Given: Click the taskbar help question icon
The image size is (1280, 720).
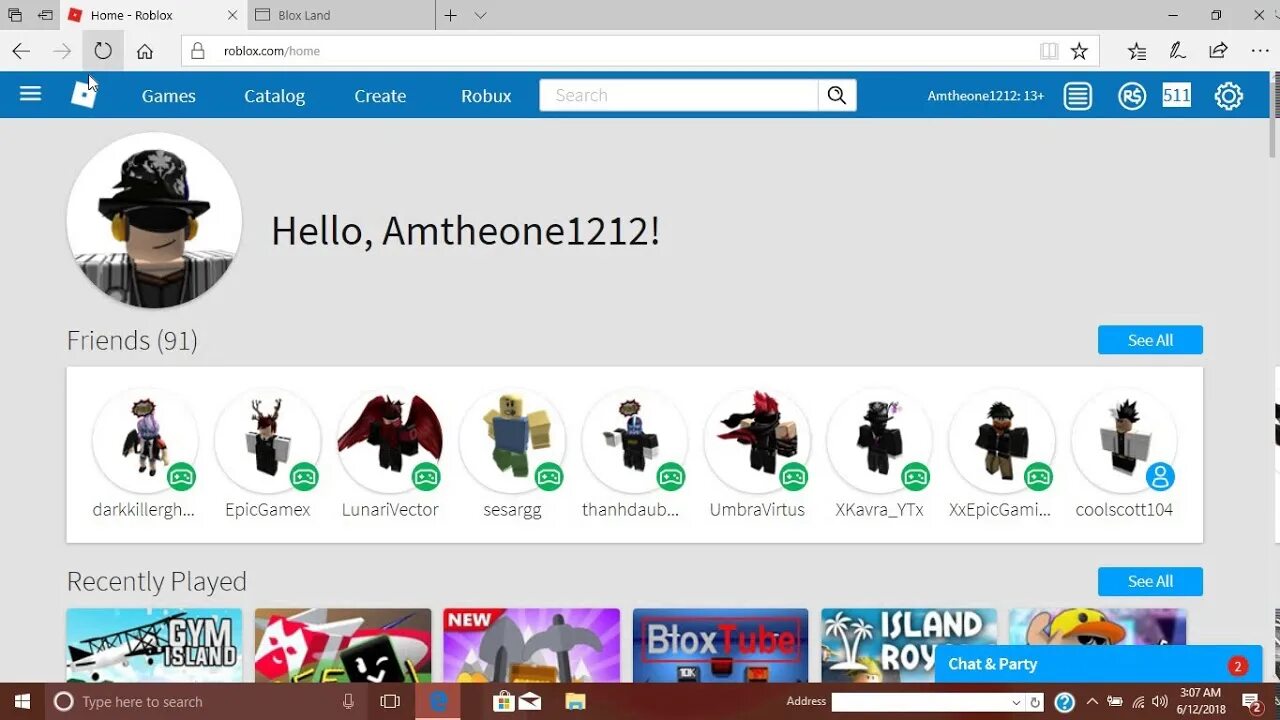Looking at the screenshot, I should [x=1064, y=702].
